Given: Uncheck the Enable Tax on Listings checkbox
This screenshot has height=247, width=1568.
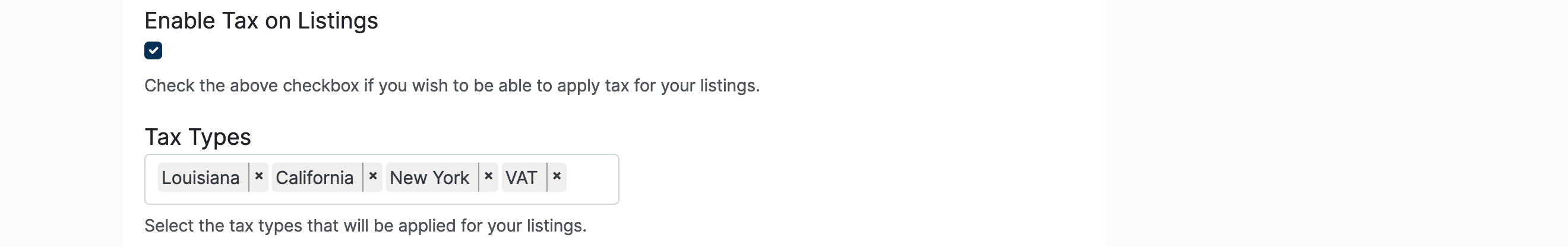Looking at the screenshot, I should pos(153,50).
